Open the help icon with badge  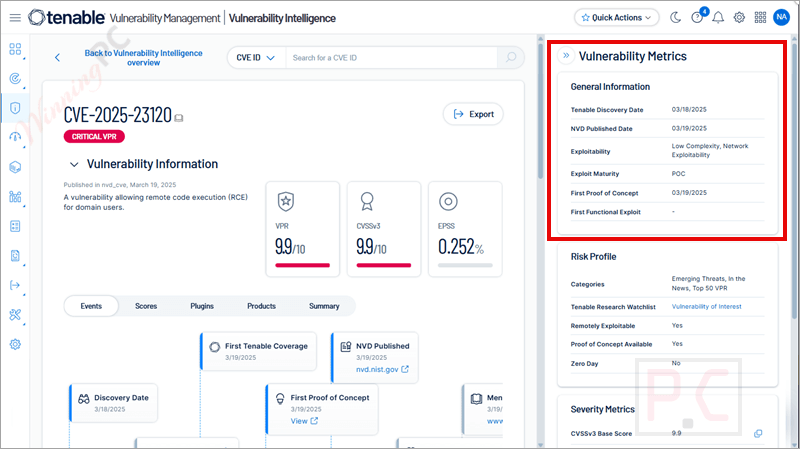tap(697, 17)
